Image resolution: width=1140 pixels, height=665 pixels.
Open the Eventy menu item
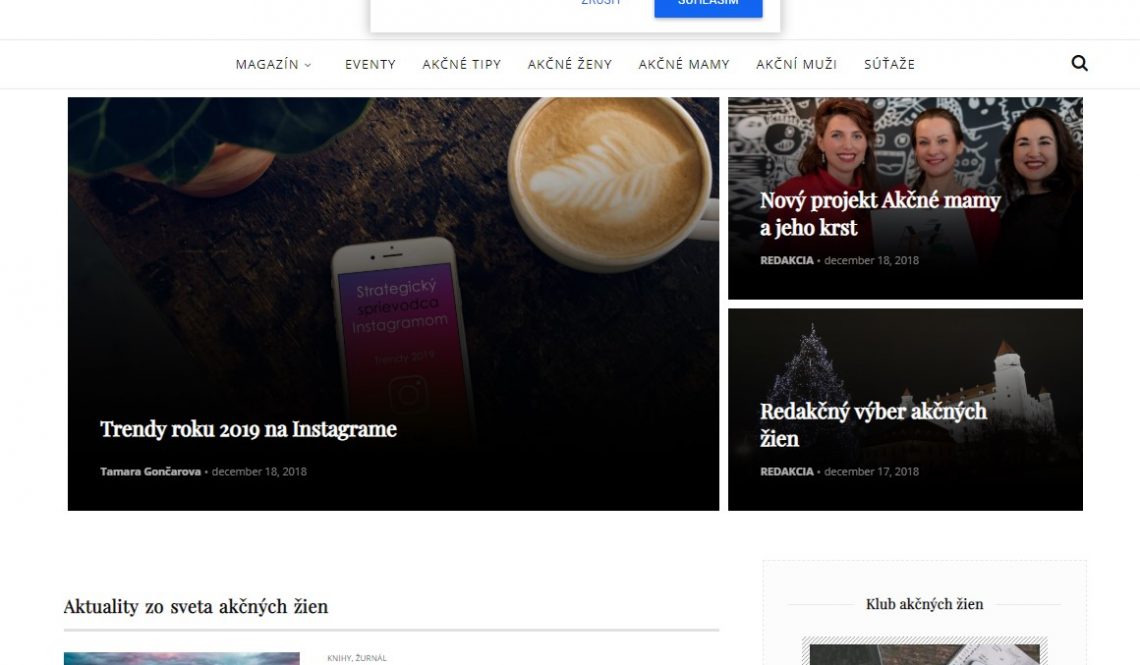tap(370, 64)
